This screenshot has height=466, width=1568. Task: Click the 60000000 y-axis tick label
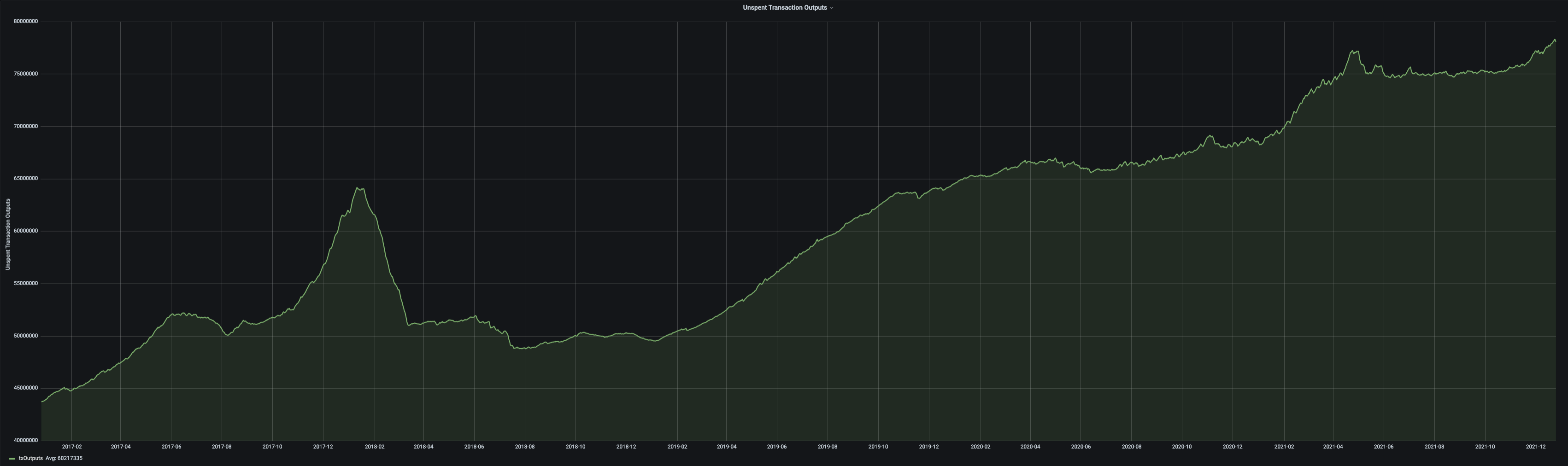tap(25, 231)
